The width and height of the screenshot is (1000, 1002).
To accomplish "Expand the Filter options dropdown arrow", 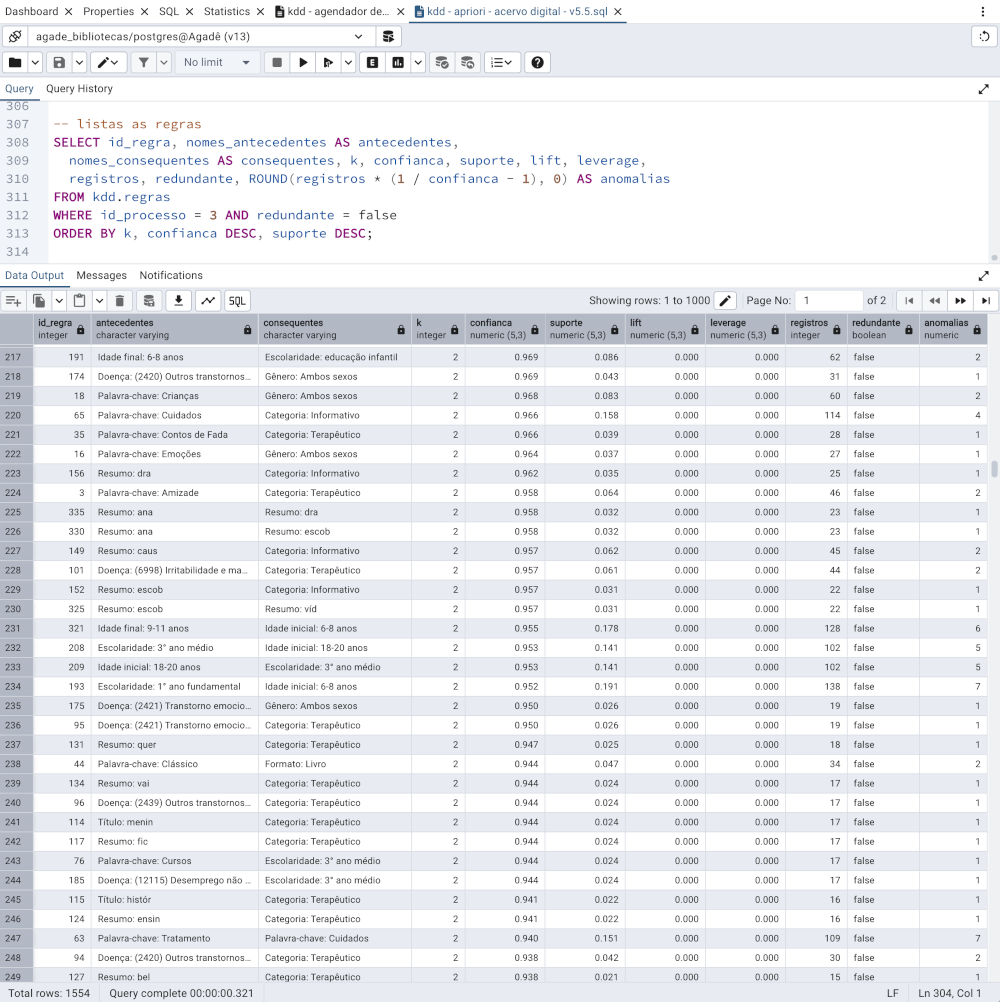I will pyautogui.click(x=164, y=62).
